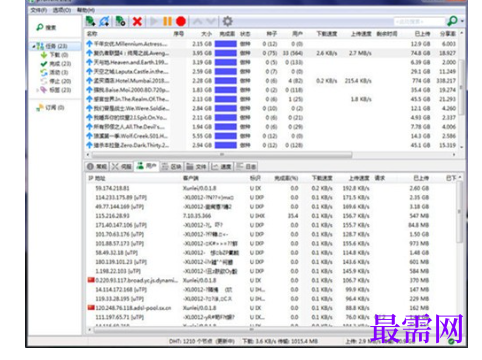
Task: Open the 选项(O) menu
Action: [62, 10]
